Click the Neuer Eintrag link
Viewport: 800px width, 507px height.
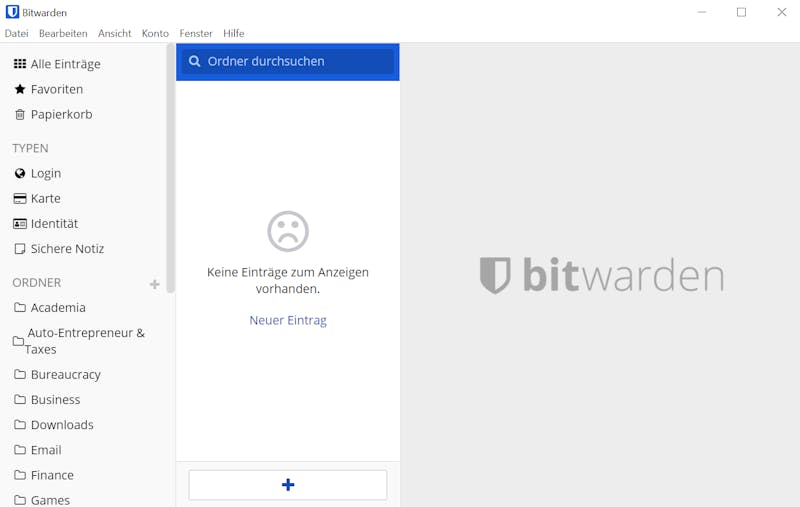(x=288, y=320)
